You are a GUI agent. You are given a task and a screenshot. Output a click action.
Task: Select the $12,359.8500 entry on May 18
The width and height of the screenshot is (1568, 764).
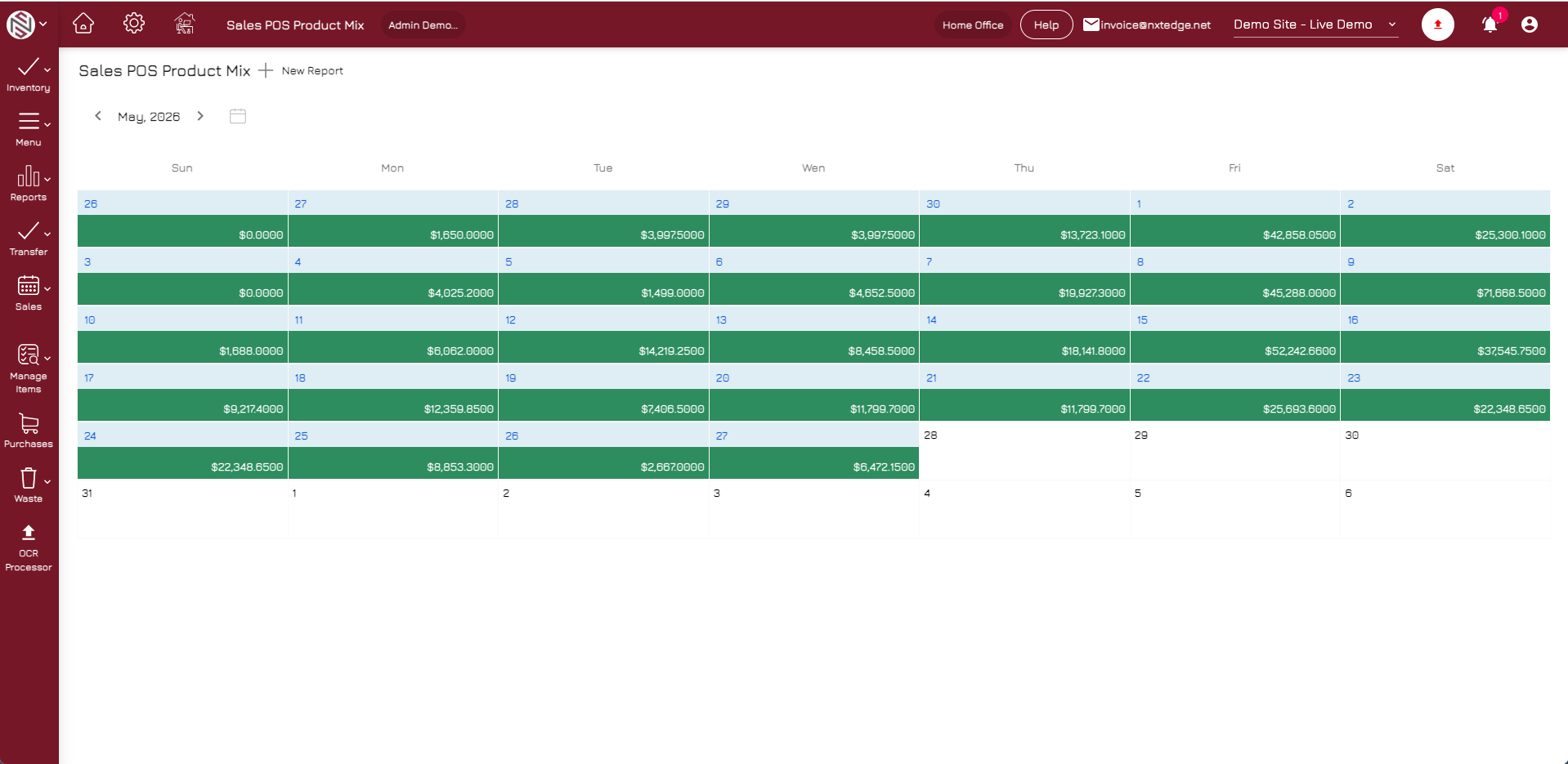coord(393,404)
